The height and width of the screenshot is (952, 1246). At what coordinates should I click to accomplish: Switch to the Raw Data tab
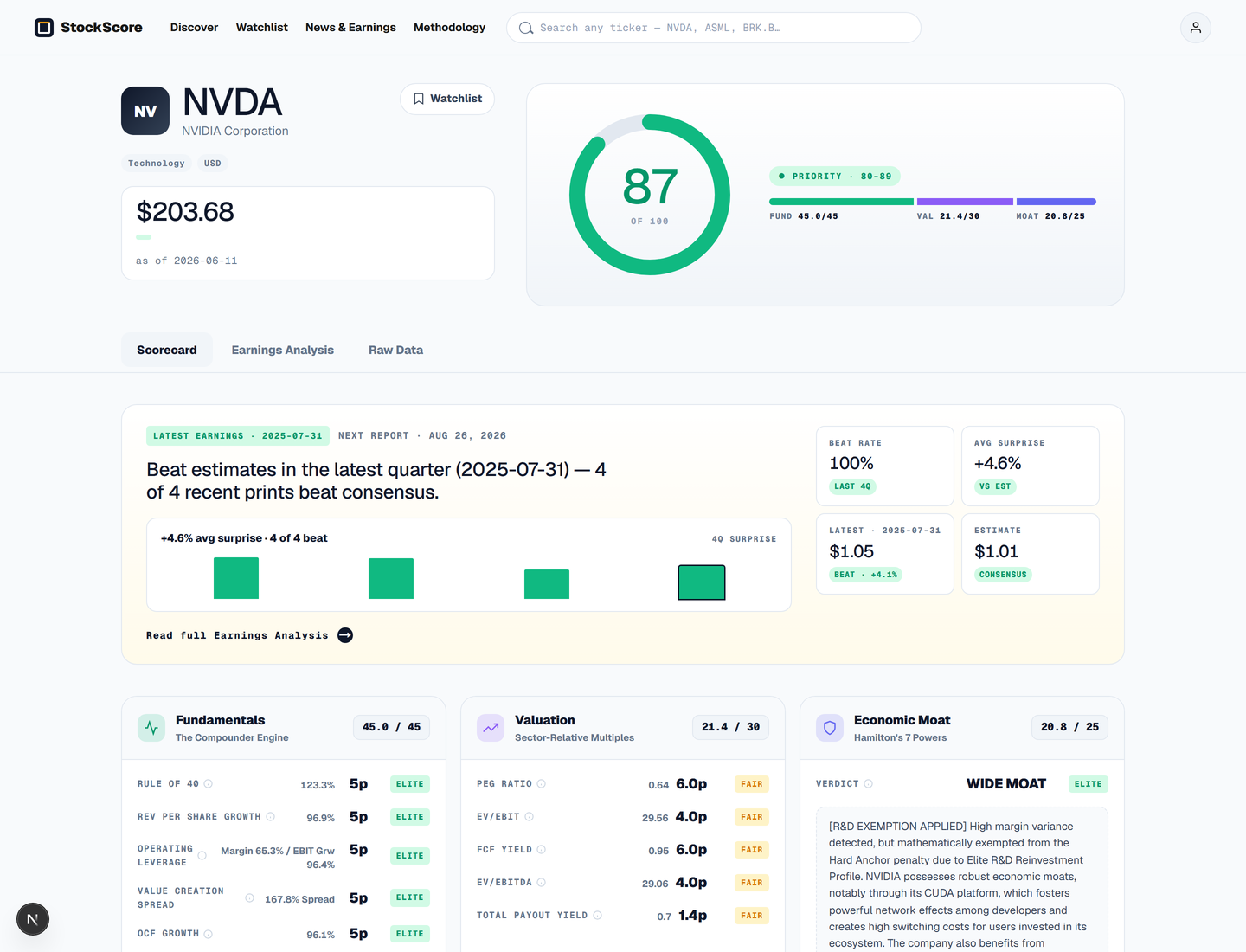point(395,350)
